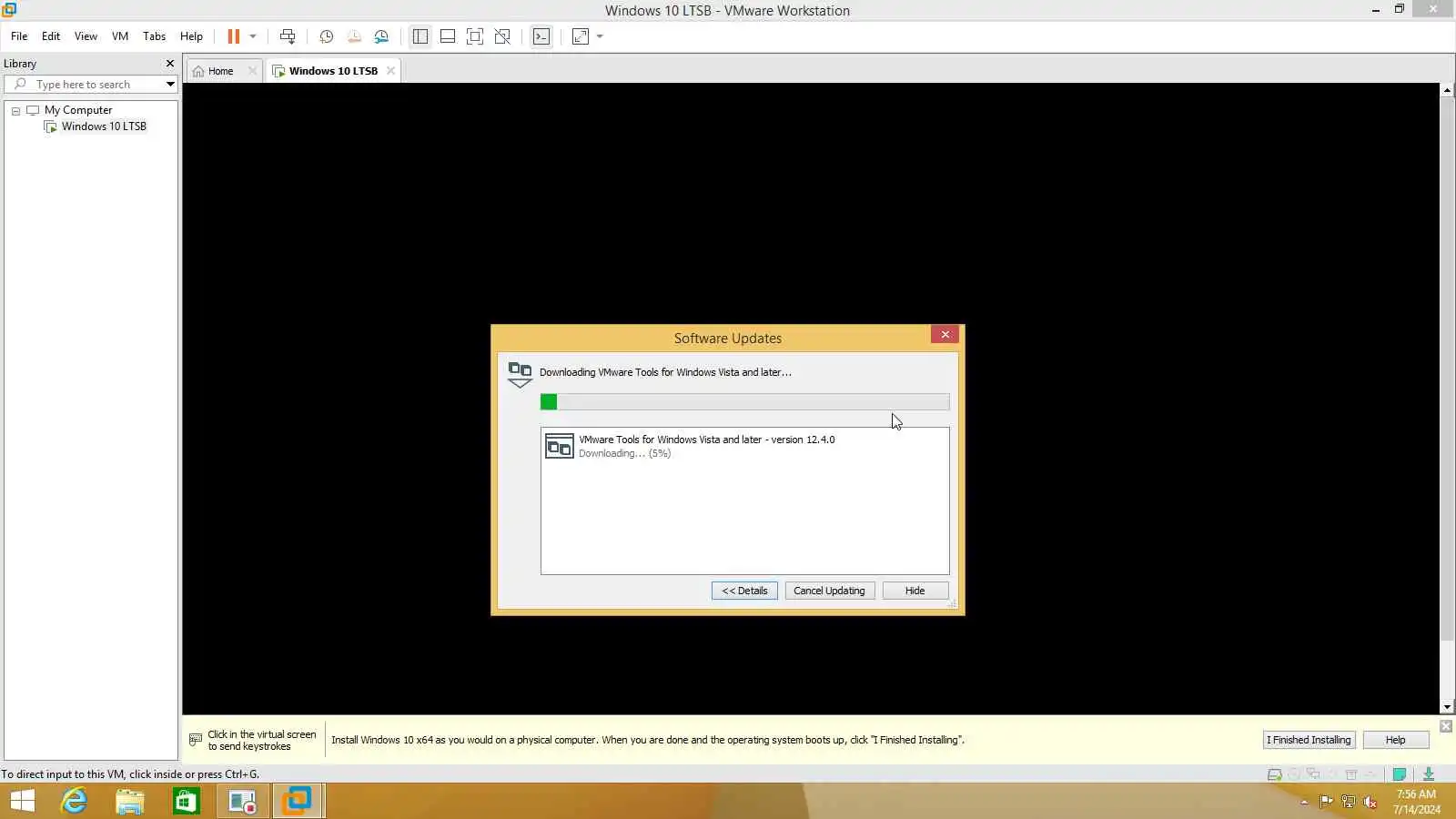The image size is (1456, 819).
Task: Select Windows 10 LTSB in library tree
Action: 104,126
